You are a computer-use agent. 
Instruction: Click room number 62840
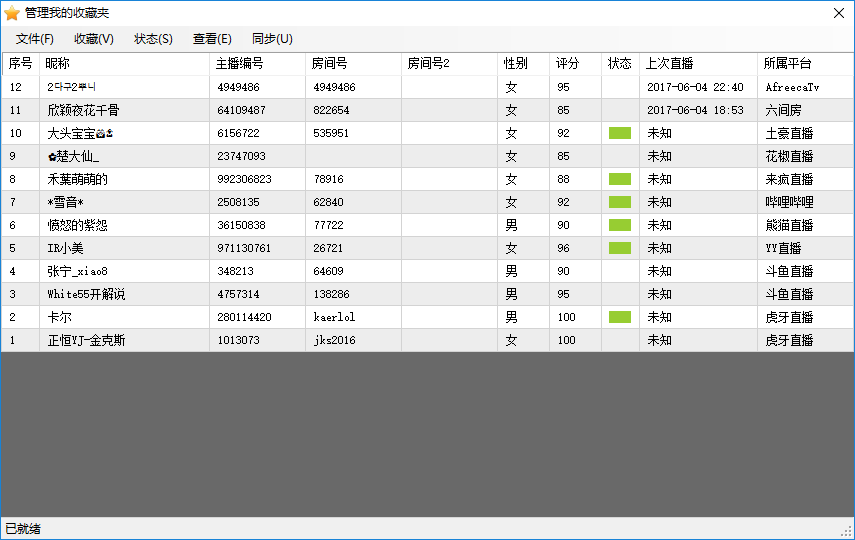coord(328,202)
